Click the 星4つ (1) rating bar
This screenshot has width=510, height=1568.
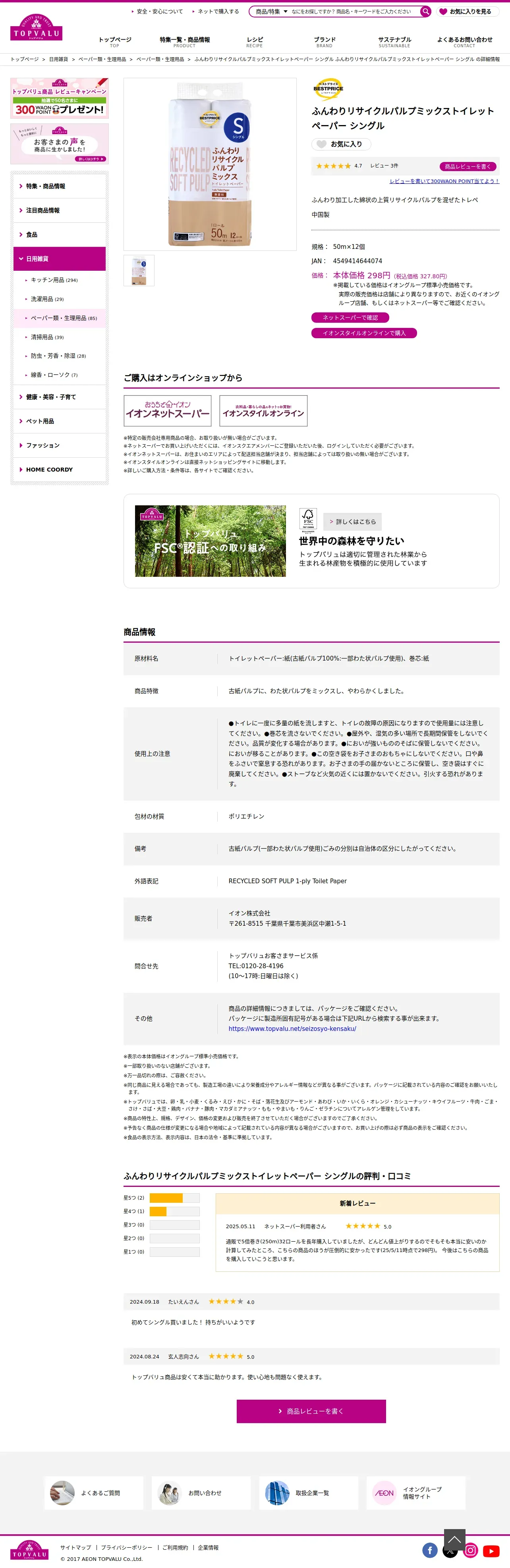[x=174, y=1211]
